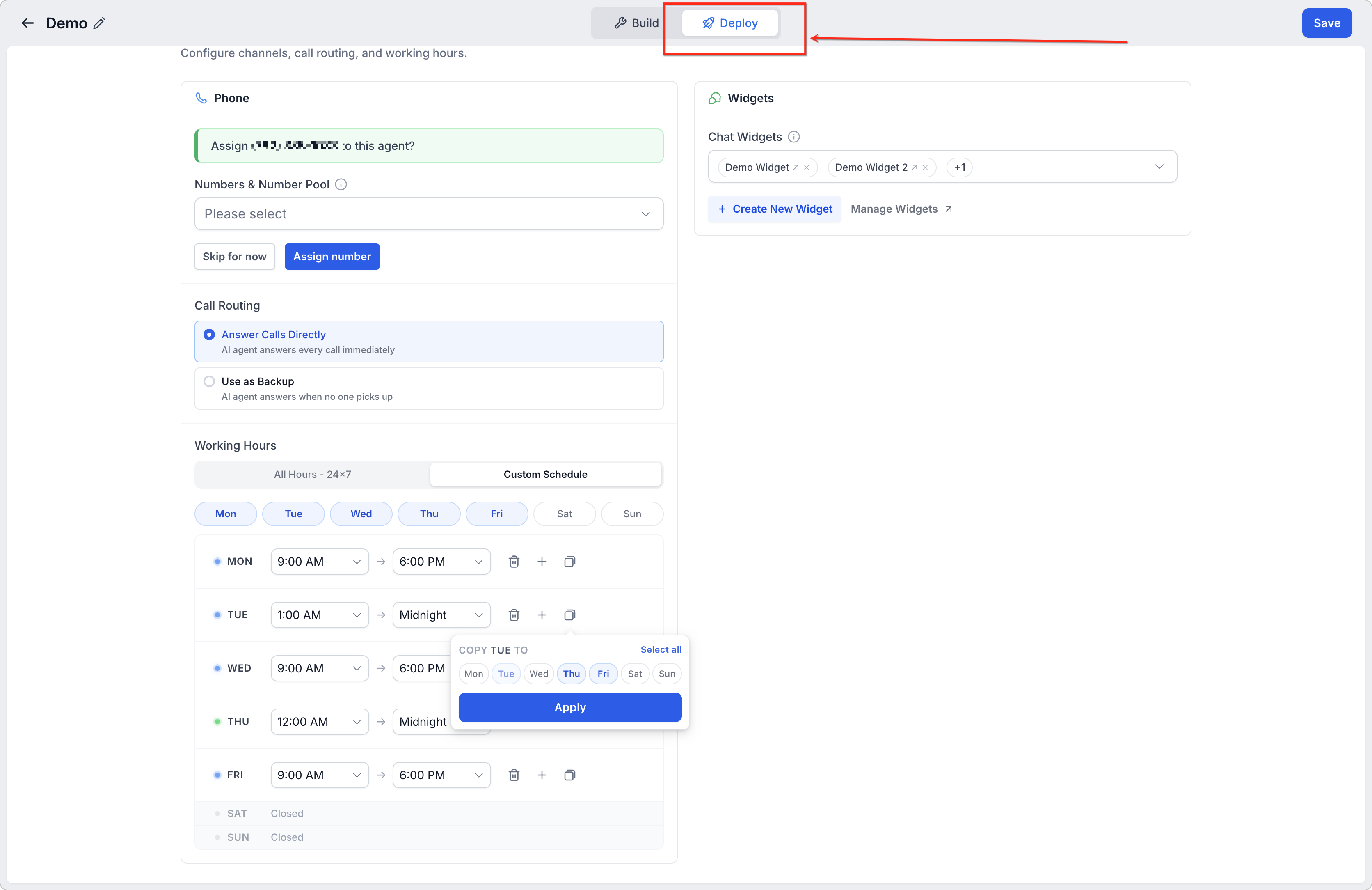Select All Hours - 24×7 option
The height and width of the screenshot is (890, 1372).
tap(313, 474)
